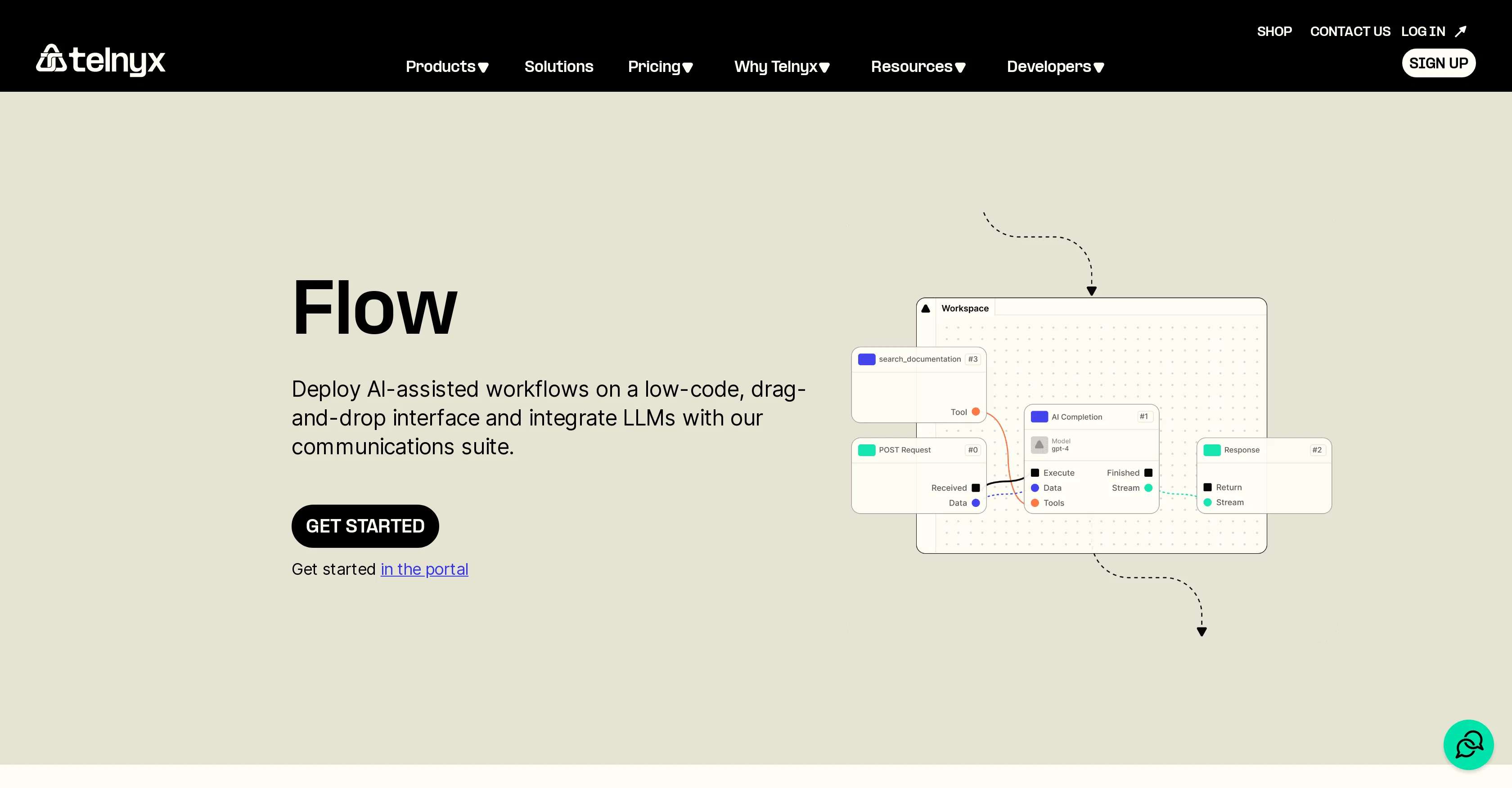Screen dimensions: 1512x788
Task: Click the Telnyx logo
Action: (101, 60)
